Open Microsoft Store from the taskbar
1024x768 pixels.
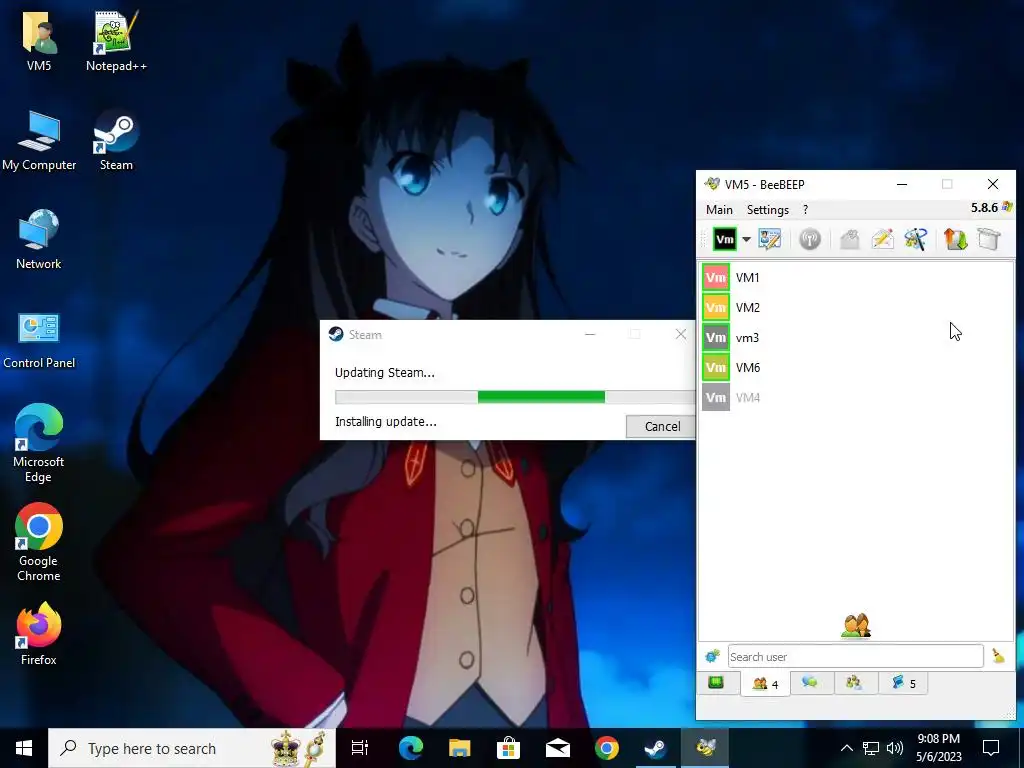click(x=509, y=748)
